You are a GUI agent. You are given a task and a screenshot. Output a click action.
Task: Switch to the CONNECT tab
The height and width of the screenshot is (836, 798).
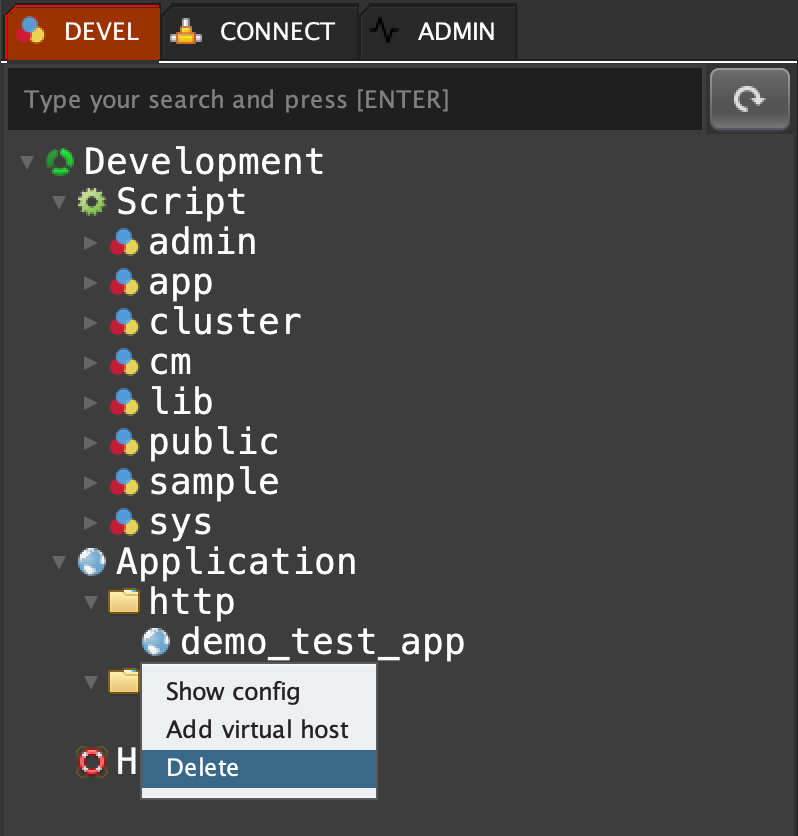[x=259, y=32]
